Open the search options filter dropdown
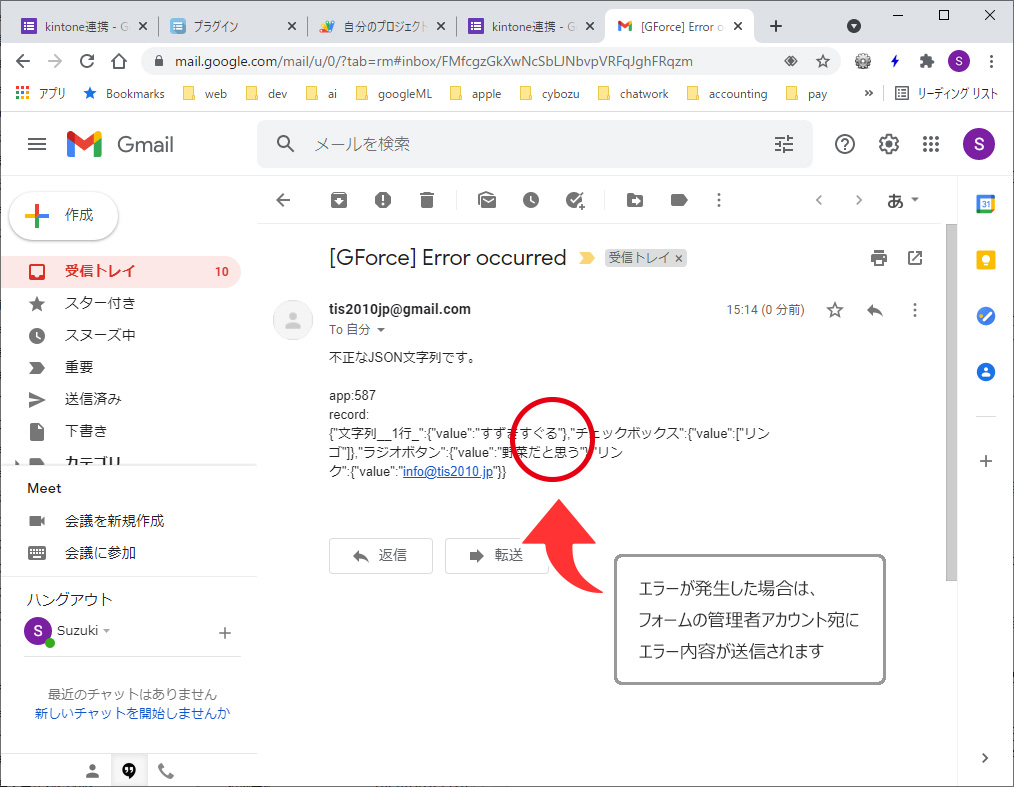The width and height of the screenshot is (1014, 787). [x=784, y=144]
